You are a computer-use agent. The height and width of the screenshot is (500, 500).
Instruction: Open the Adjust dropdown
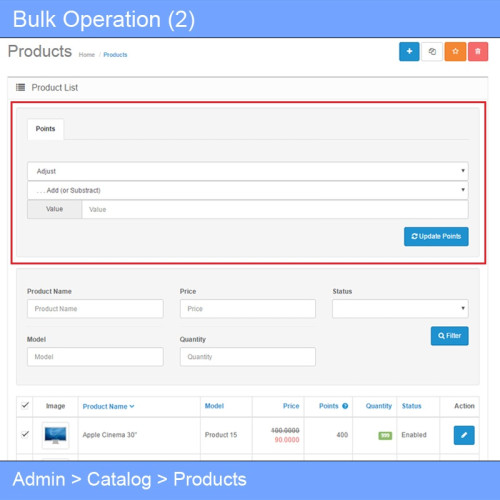(248, 171)
